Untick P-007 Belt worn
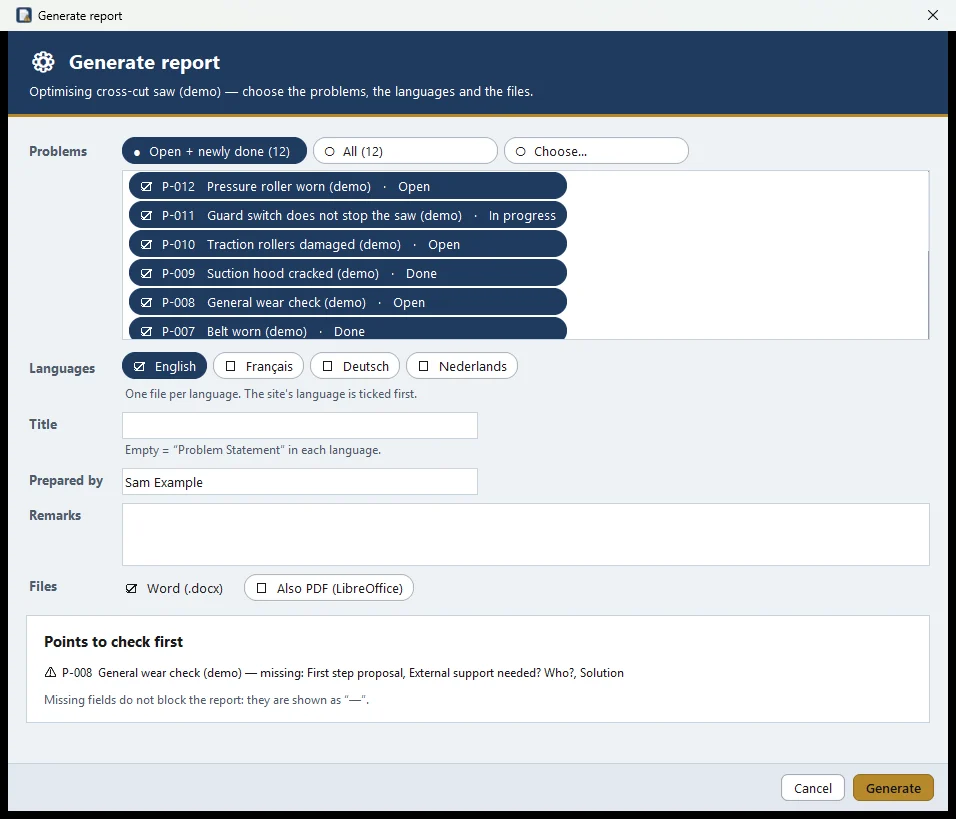The image size is (956, 819). point(348,329)
